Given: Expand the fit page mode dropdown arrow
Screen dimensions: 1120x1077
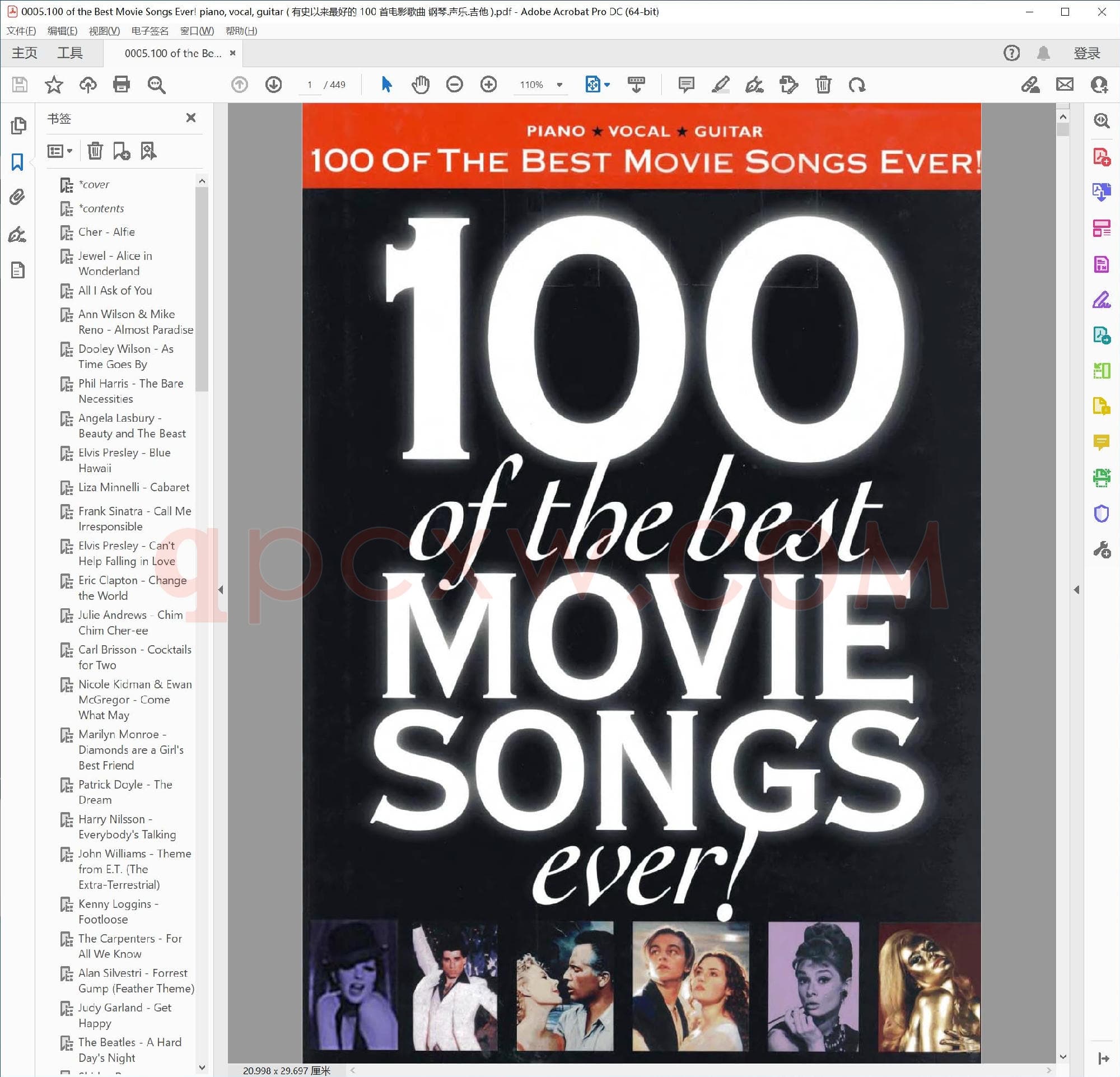Looking at the screenshot, I should point(607,85).
